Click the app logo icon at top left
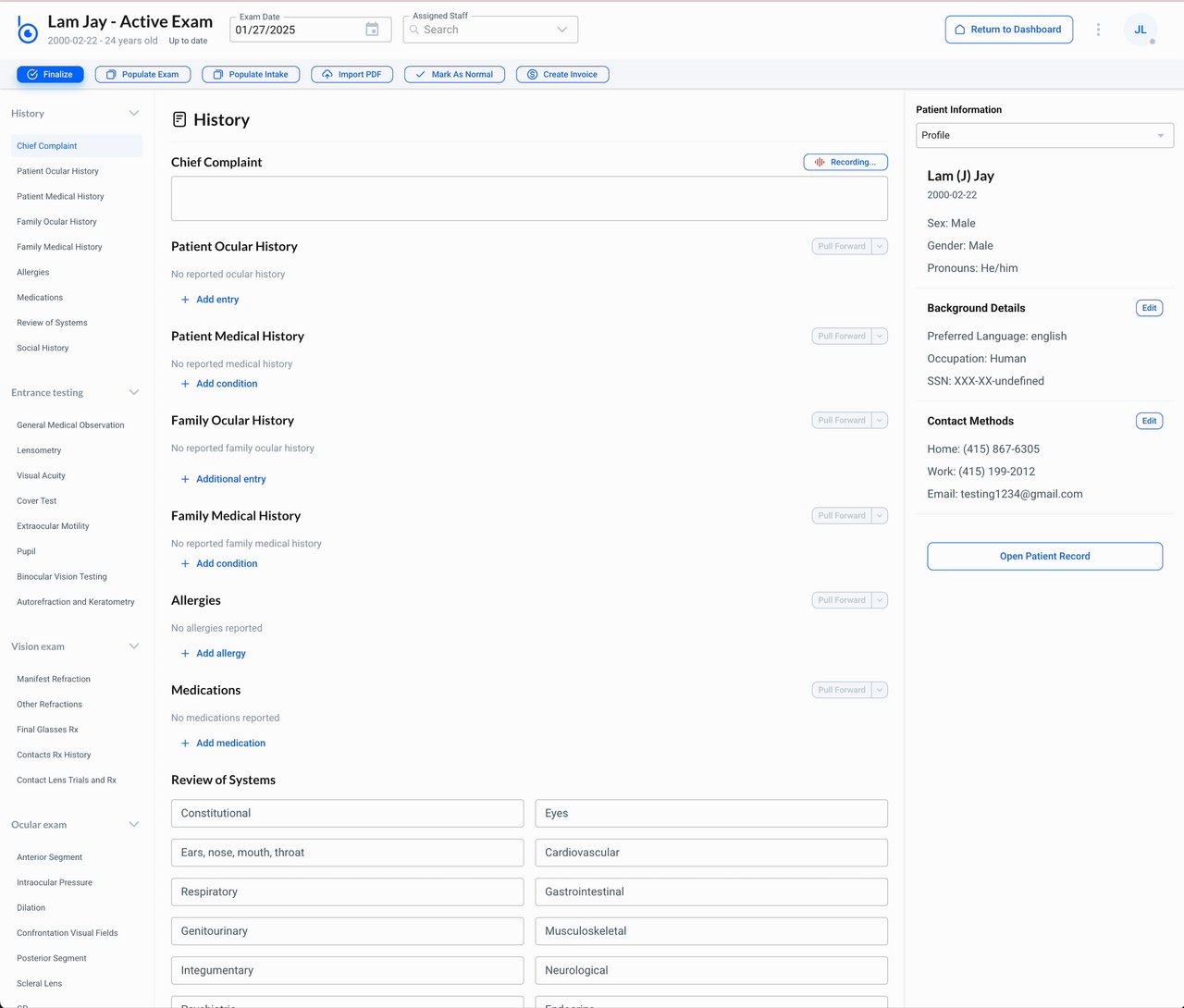Screen dimensions: 1184x1008 [28, 31]
